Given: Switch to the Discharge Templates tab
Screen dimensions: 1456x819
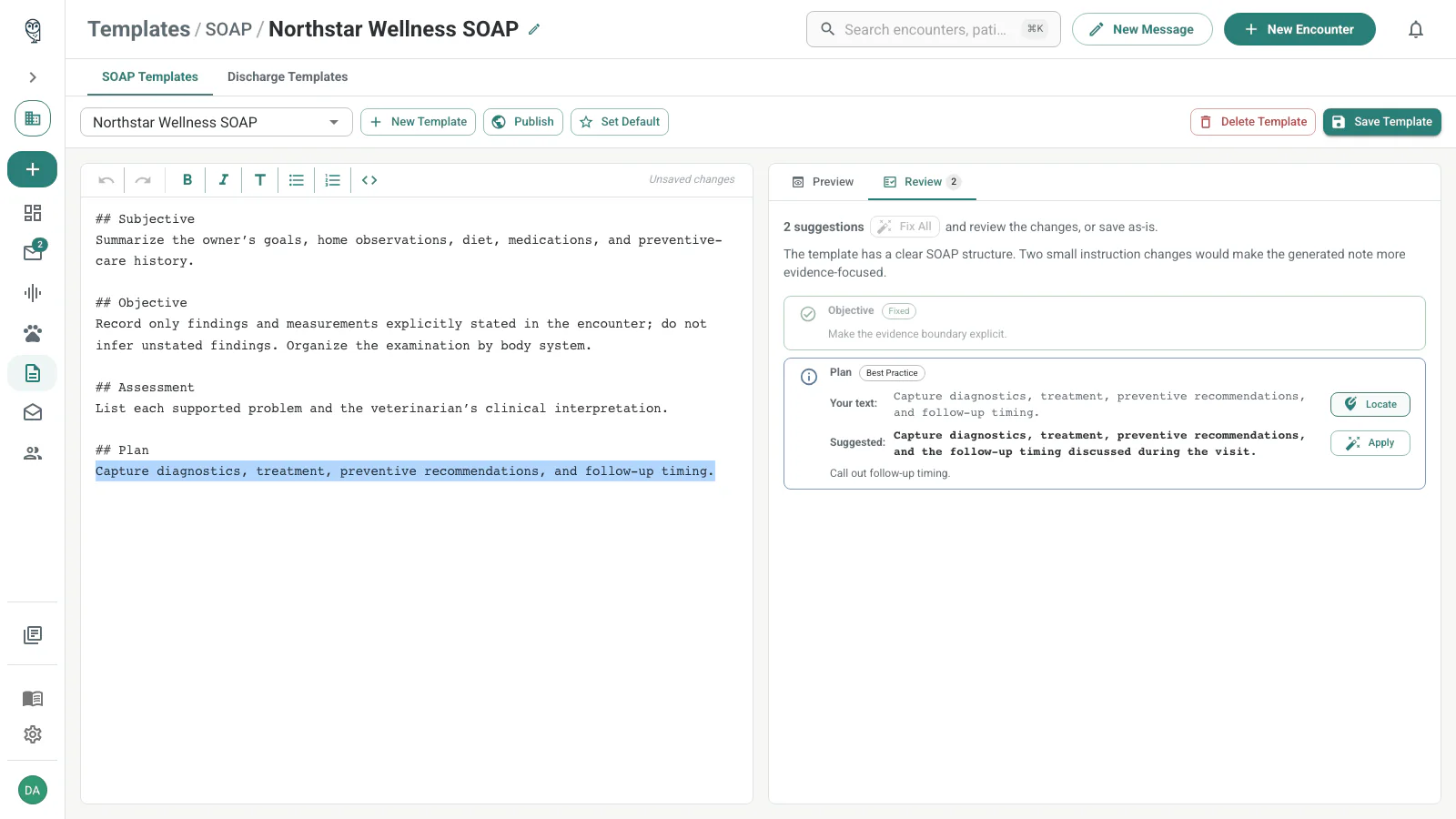Looking at the screenshot, I should point(288,76).
